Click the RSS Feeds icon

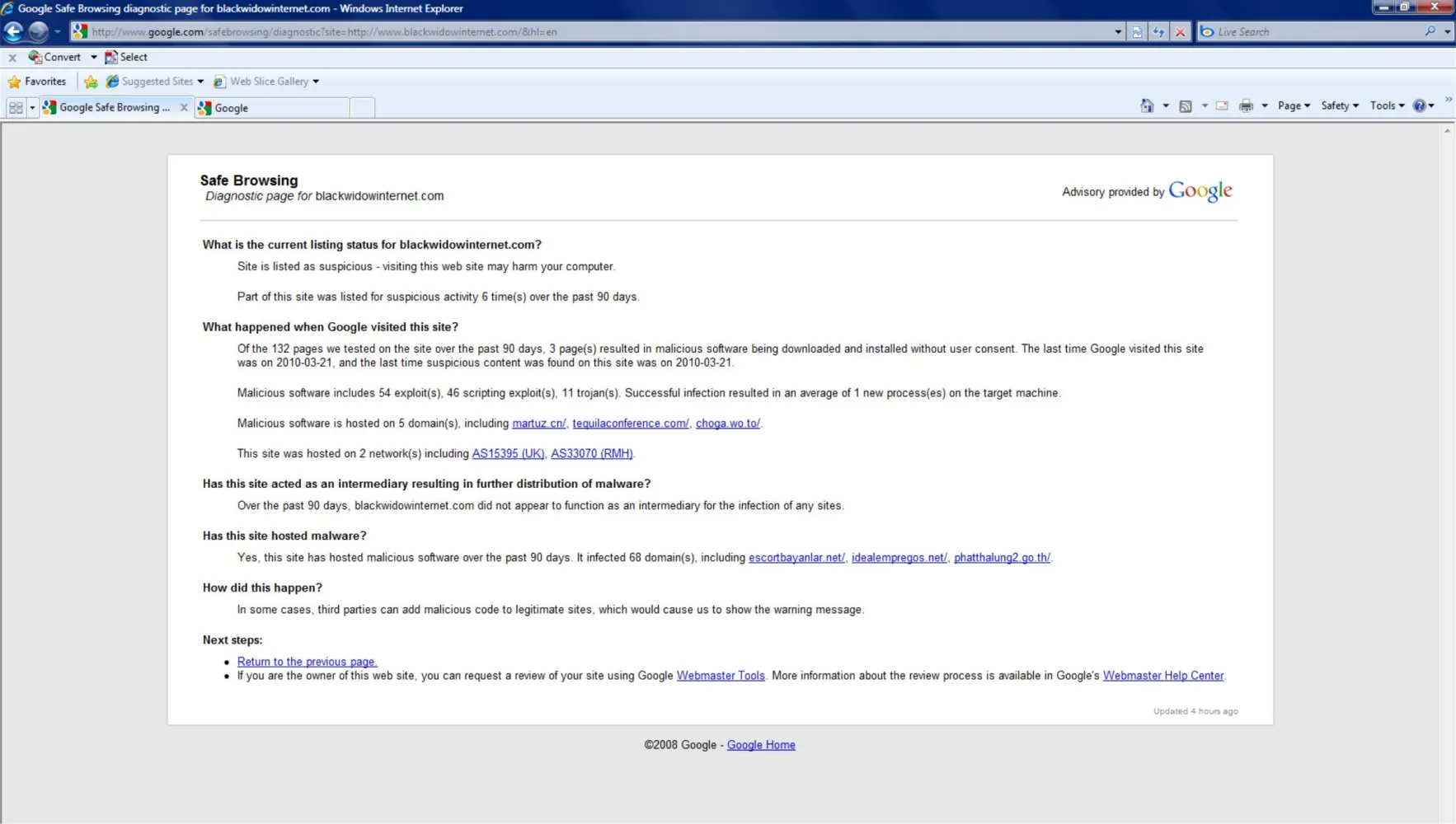[x=1186, y=106]
